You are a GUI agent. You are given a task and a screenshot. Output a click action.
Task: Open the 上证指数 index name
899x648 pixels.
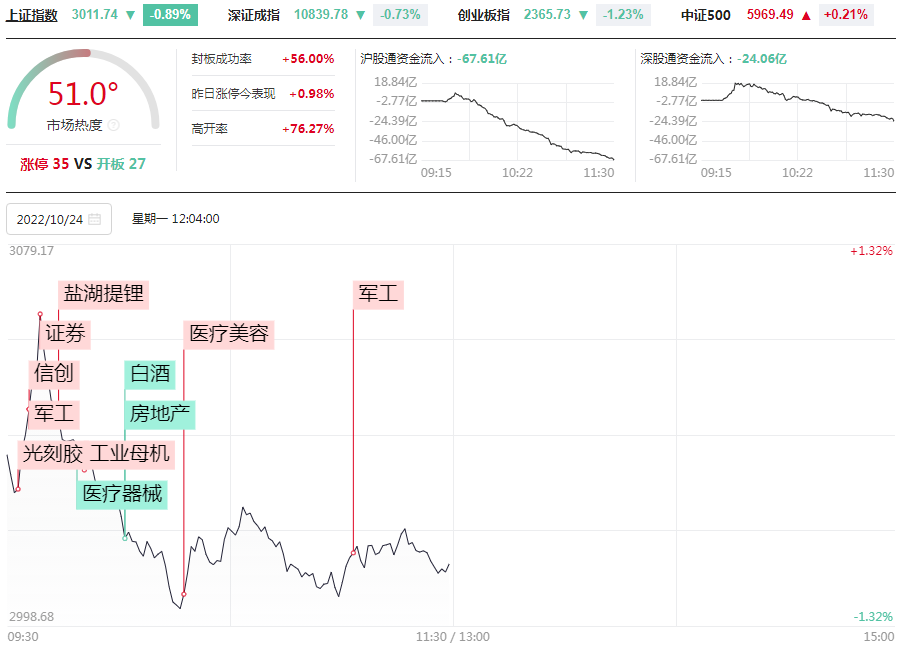(32, 15)
